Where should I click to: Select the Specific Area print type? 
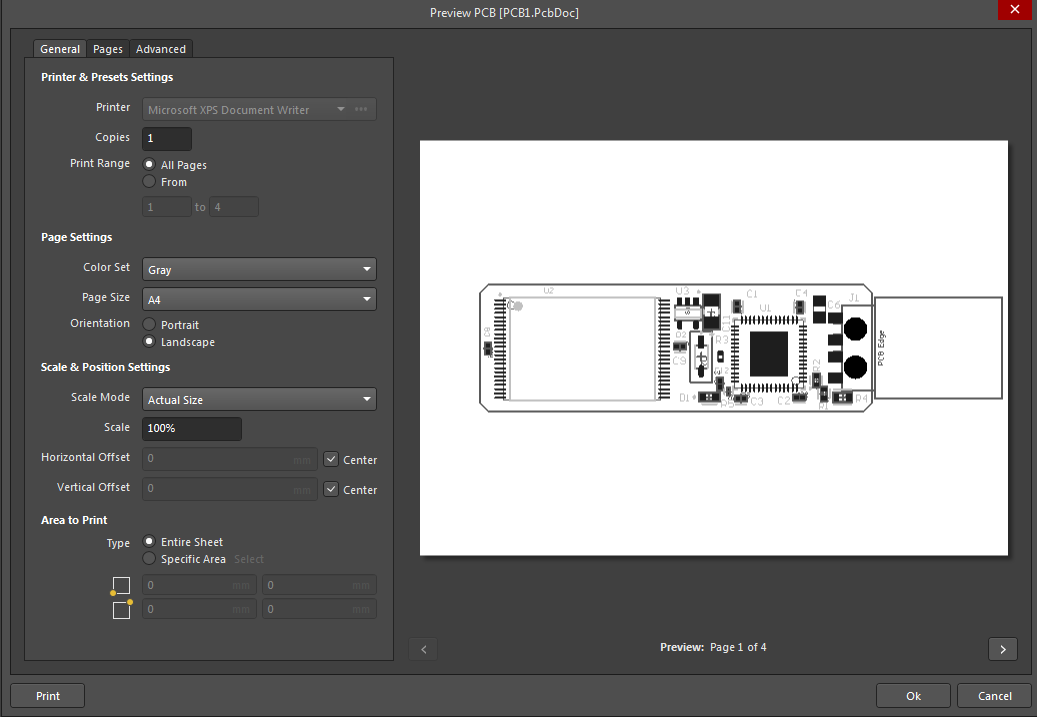tap(150, 559)
